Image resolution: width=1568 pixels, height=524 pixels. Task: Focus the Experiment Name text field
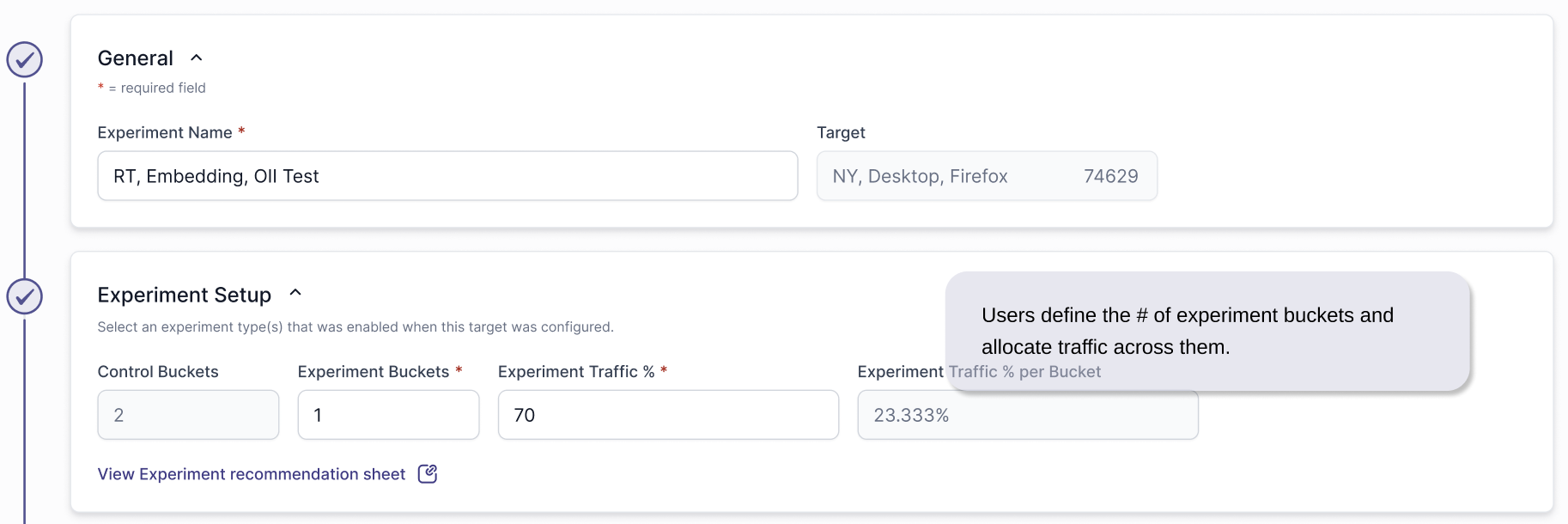tap(447, 176)
